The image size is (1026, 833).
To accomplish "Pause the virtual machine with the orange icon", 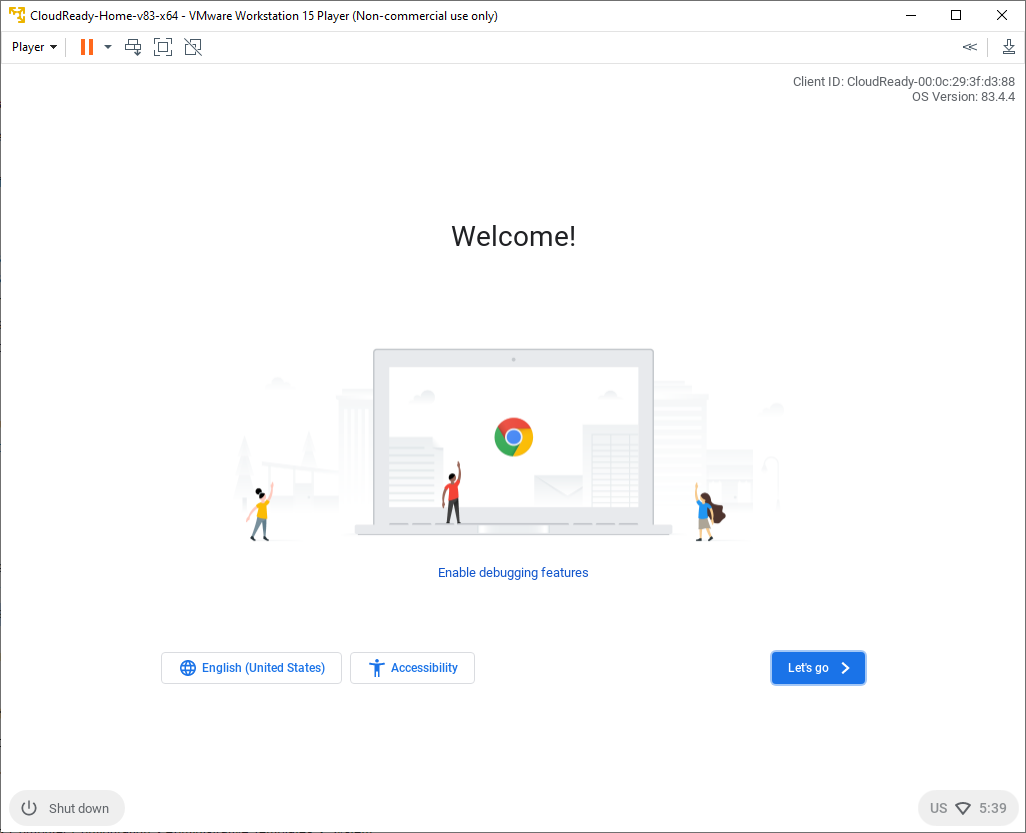I will tap(87, 47).
